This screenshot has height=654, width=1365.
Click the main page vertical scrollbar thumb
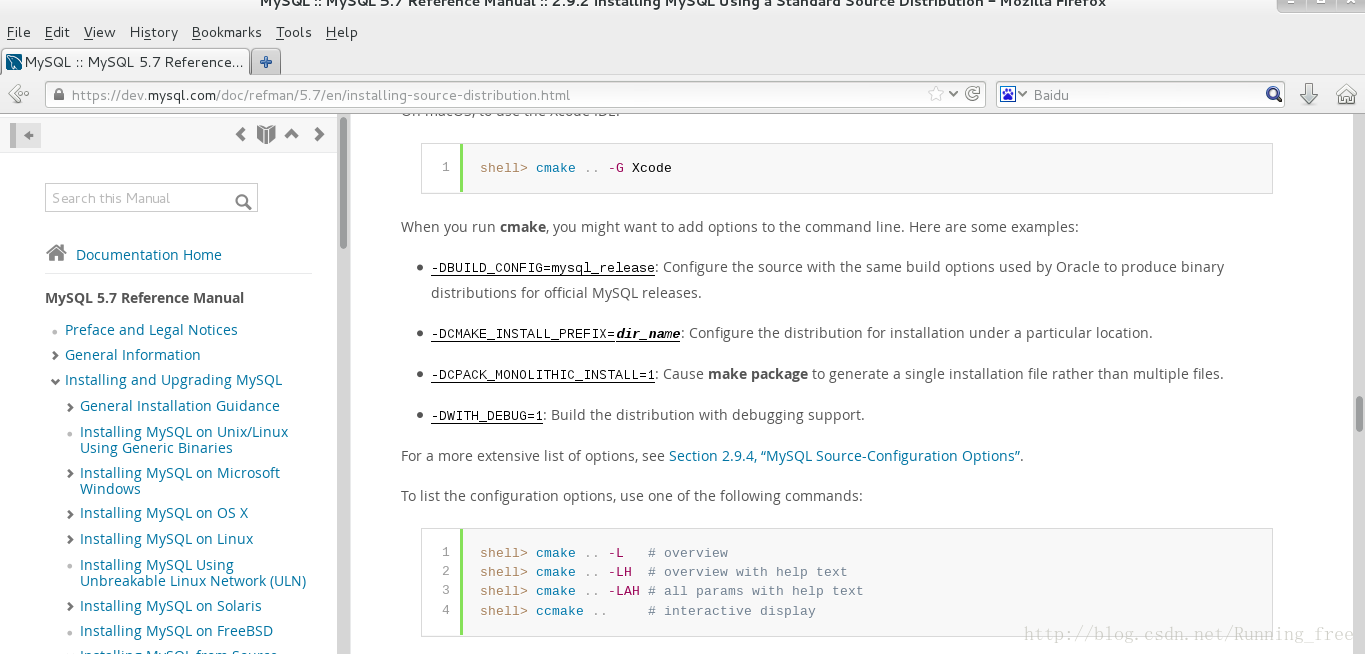1359,414
